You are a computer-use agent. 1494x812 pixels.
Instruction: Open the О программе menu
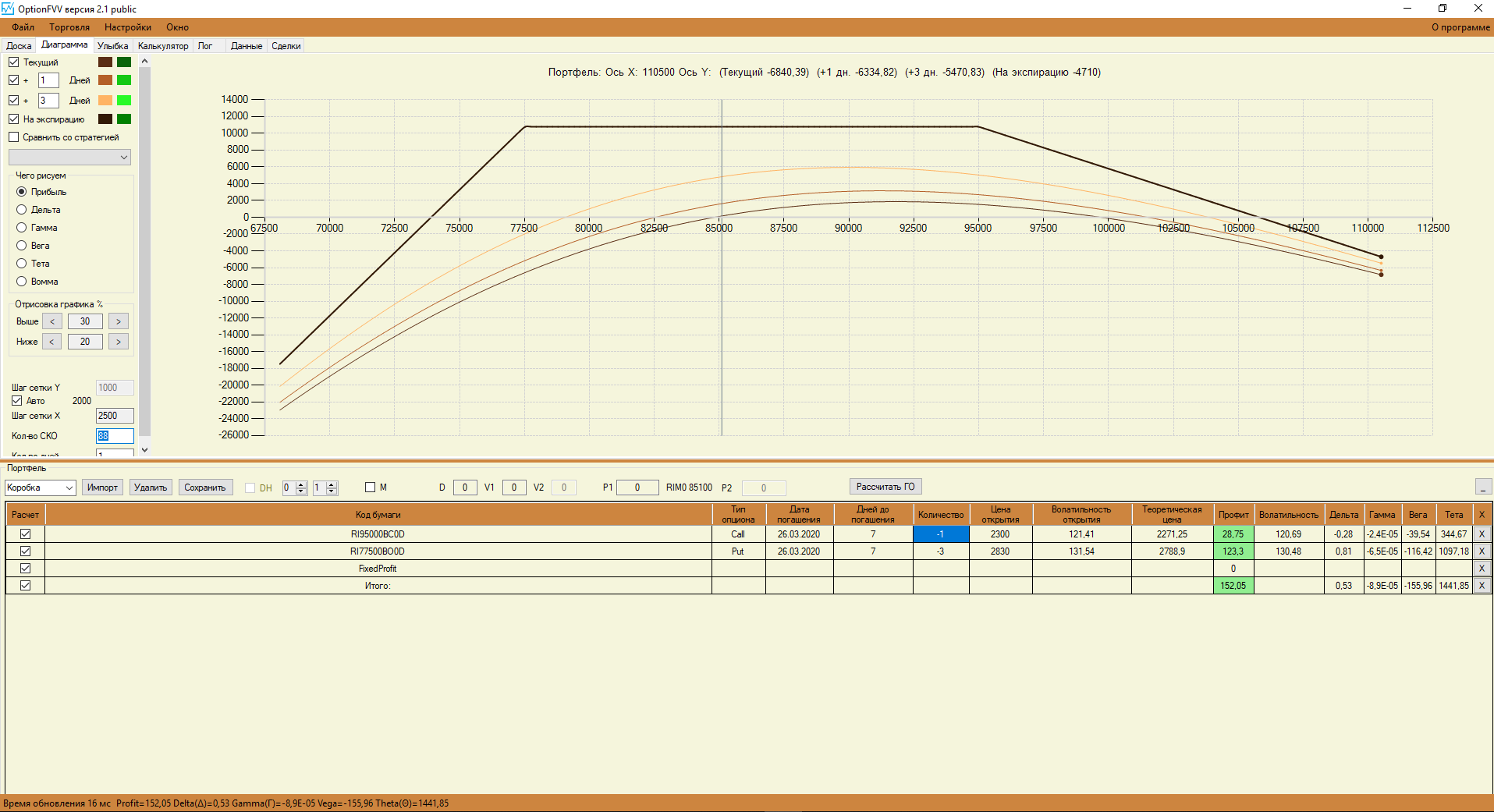pos(1460,27)
